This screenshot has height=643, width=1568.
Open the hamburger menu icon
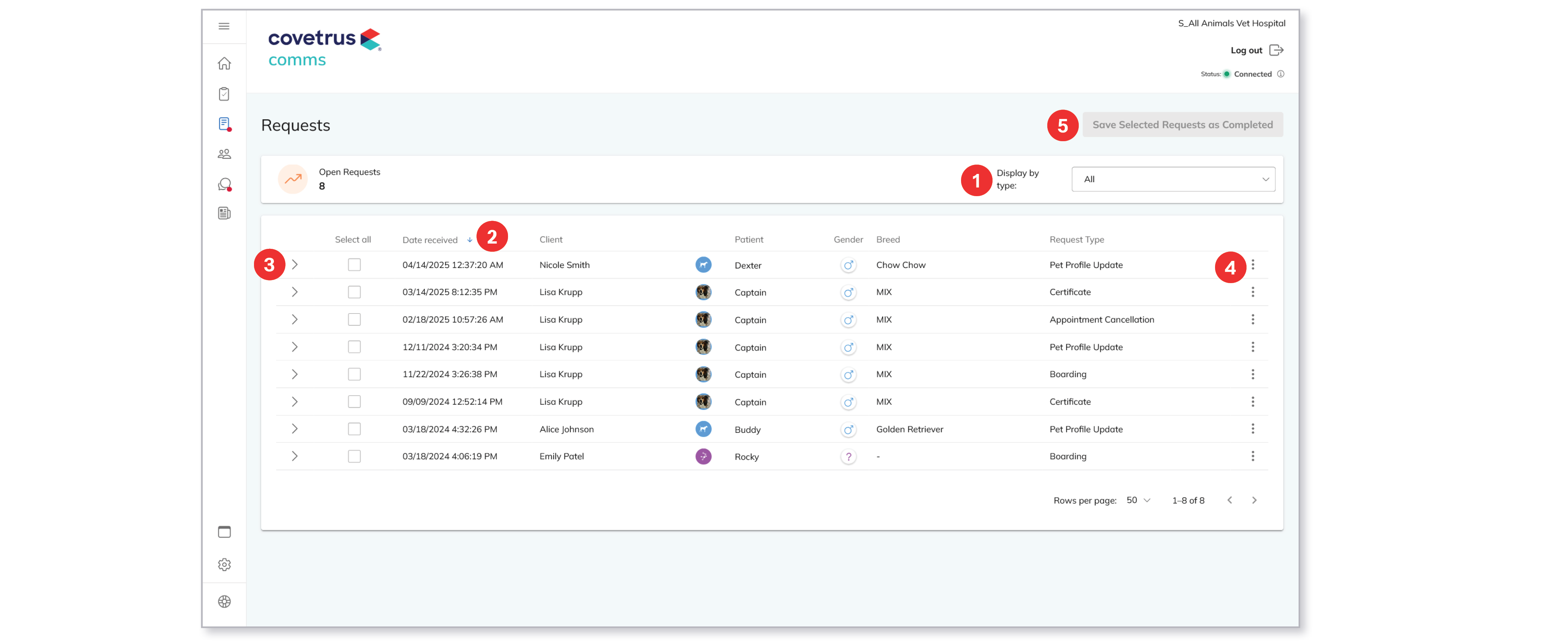click(224, 26)
